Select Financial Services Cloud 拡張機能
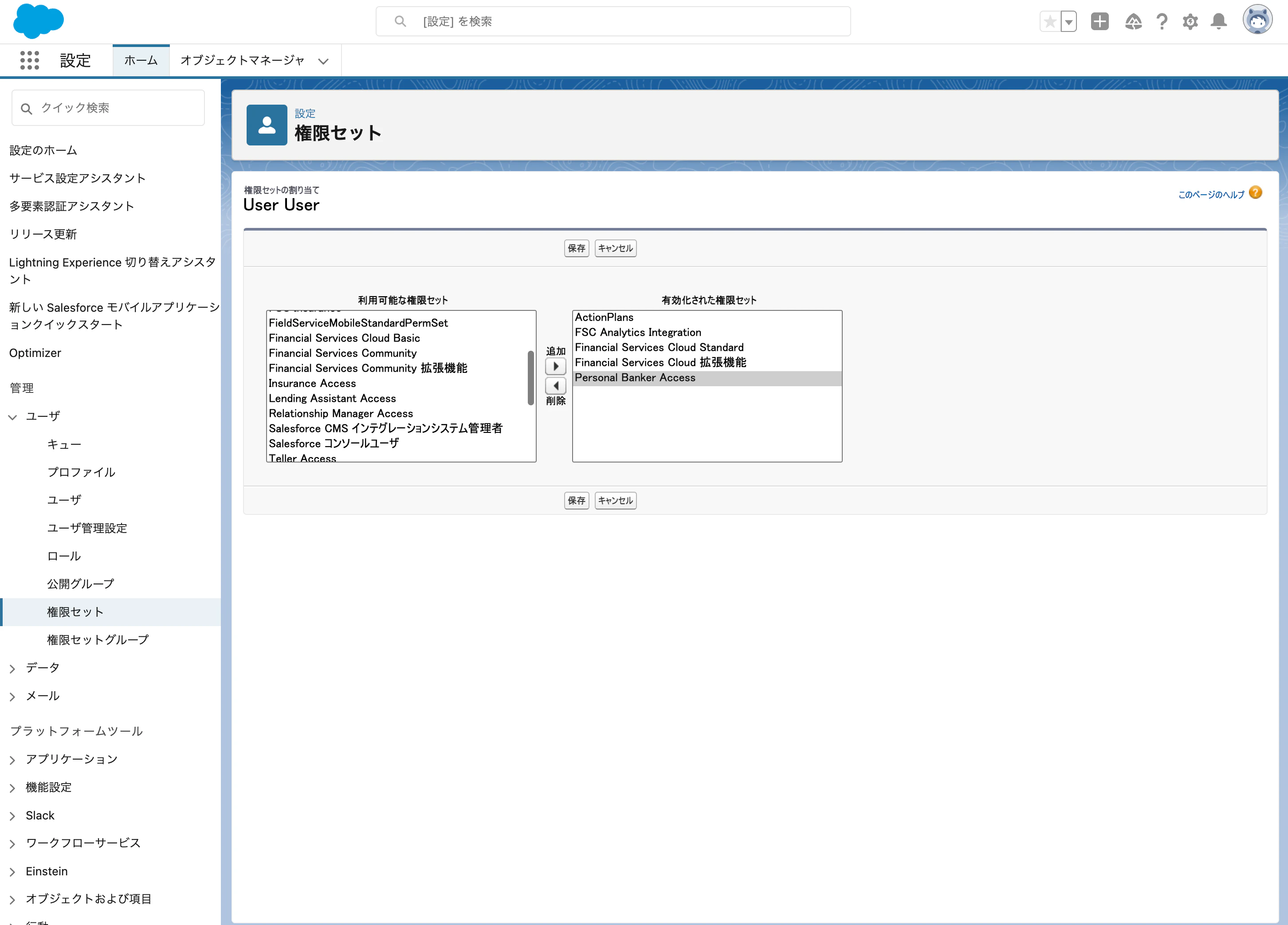The height and width of the screenshot is (925, 1288). 660,362
